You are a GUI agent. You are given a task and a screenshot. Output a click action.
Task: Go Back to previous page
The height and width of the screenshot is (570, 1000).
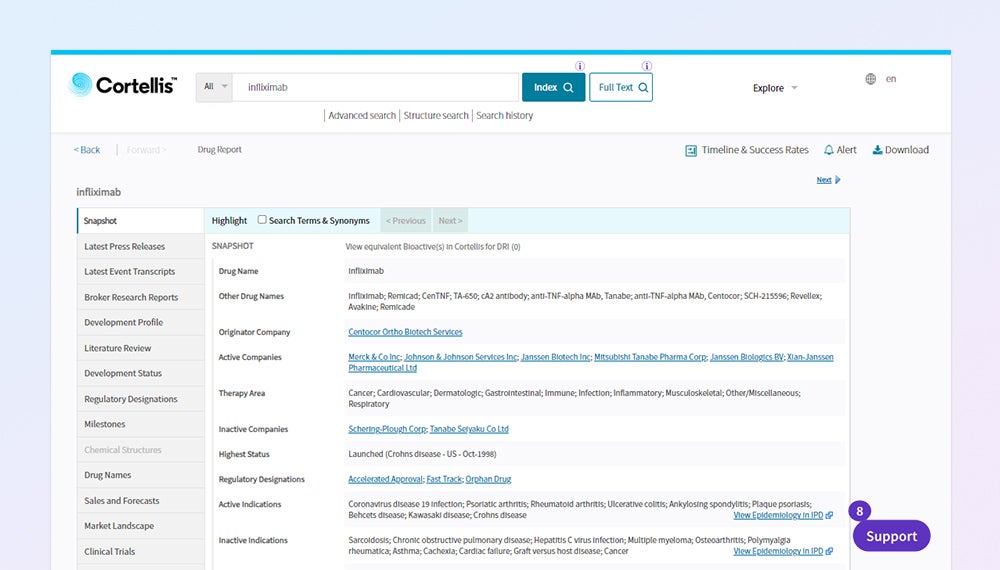tap(87, 150)
